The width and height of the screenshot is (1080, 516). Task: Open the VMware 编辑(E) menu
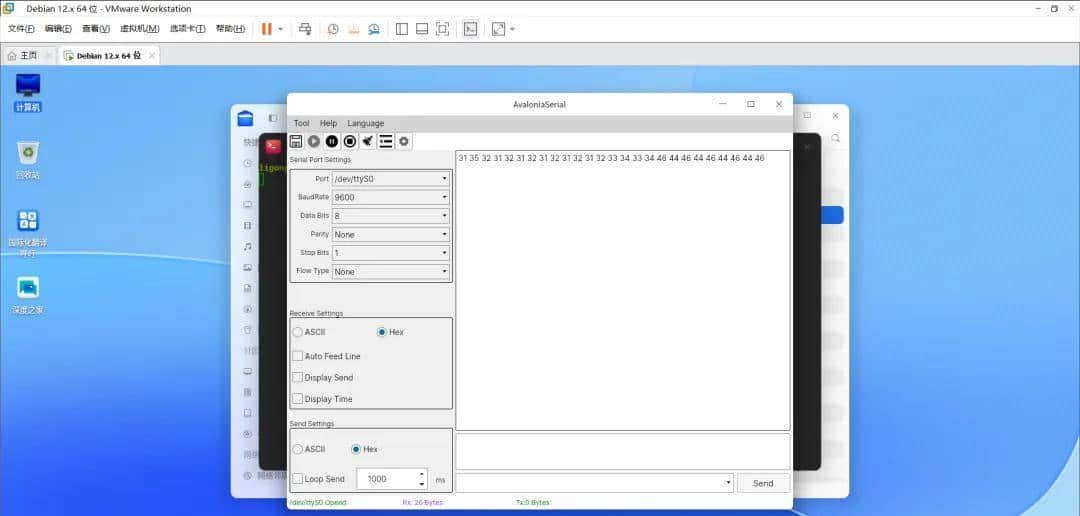pyautogui.click(x=58, y=29)
